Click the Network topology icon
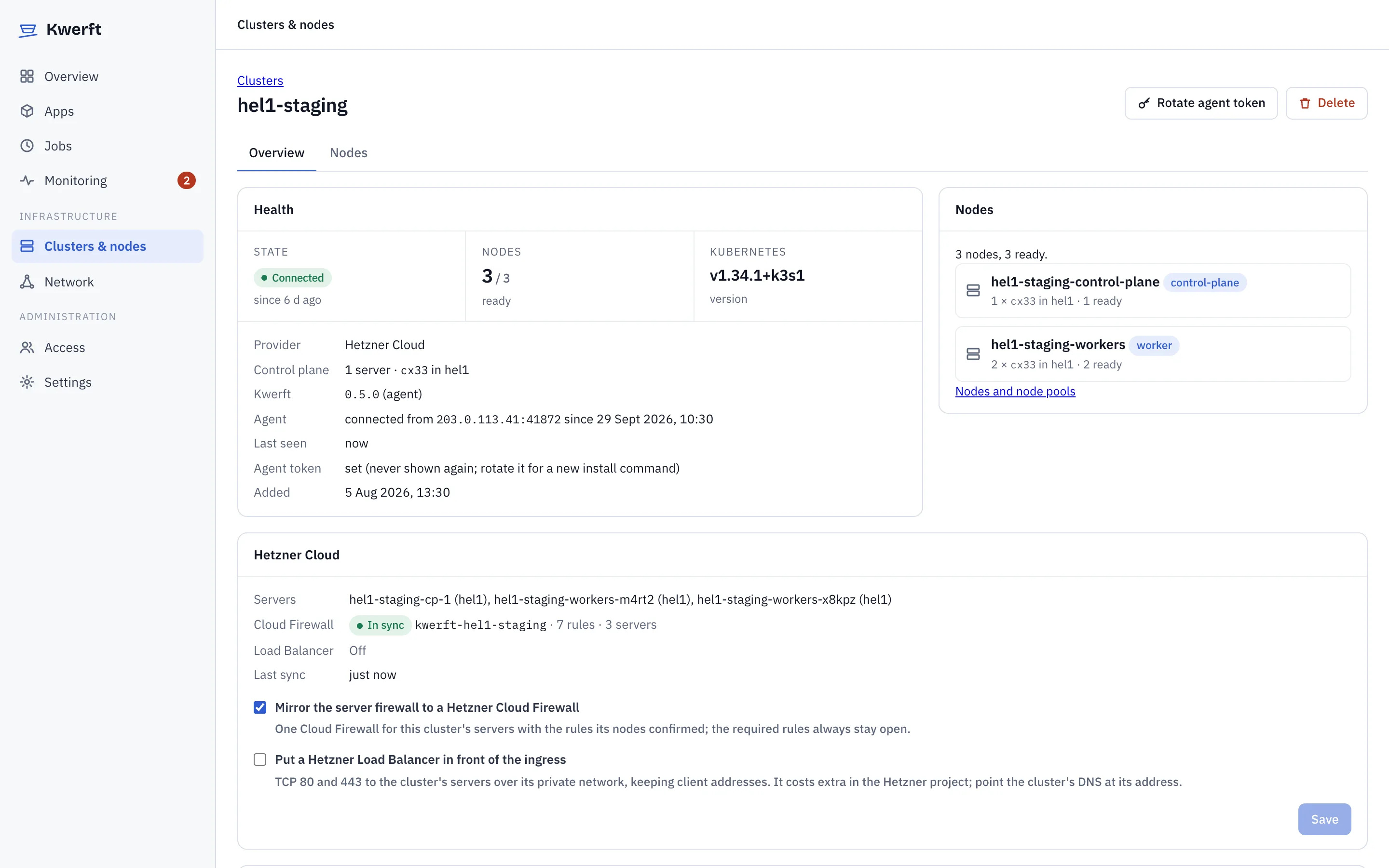This screenshot has width=1389, height=868. [x=27, y=282]
